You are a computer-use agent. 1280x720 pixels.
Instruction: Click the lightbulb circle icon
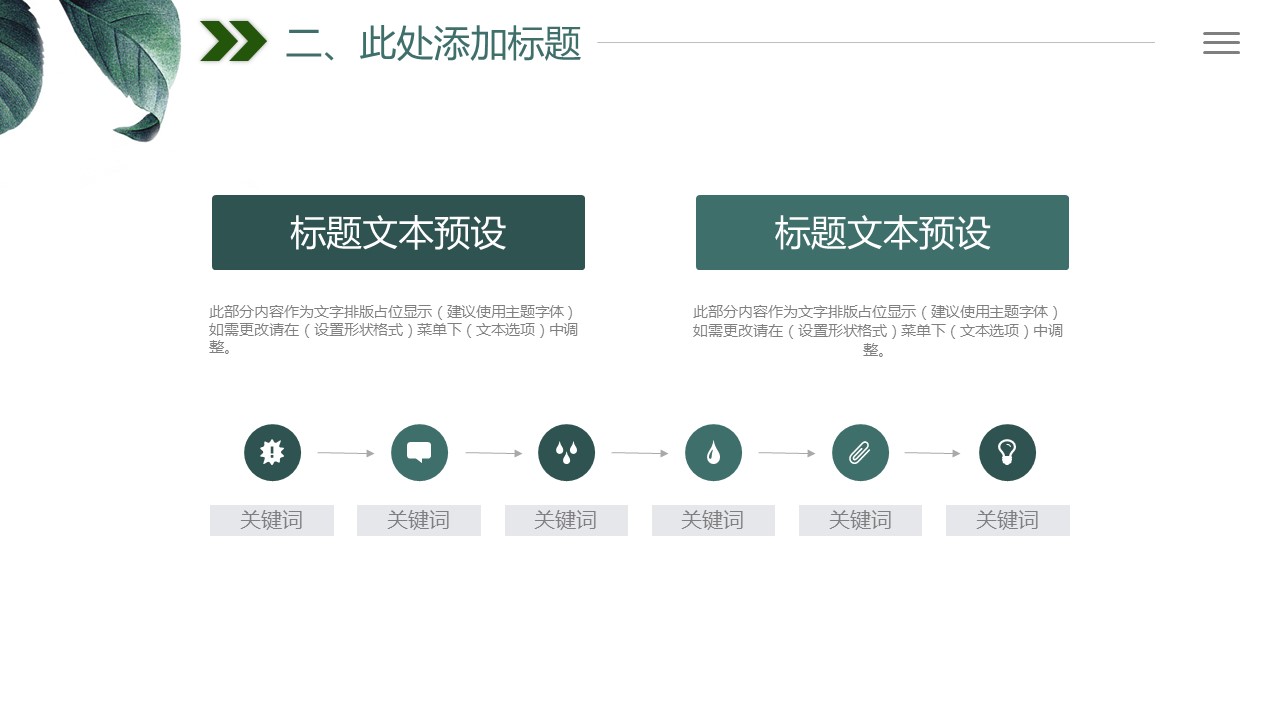click(x=1007, y=453)
